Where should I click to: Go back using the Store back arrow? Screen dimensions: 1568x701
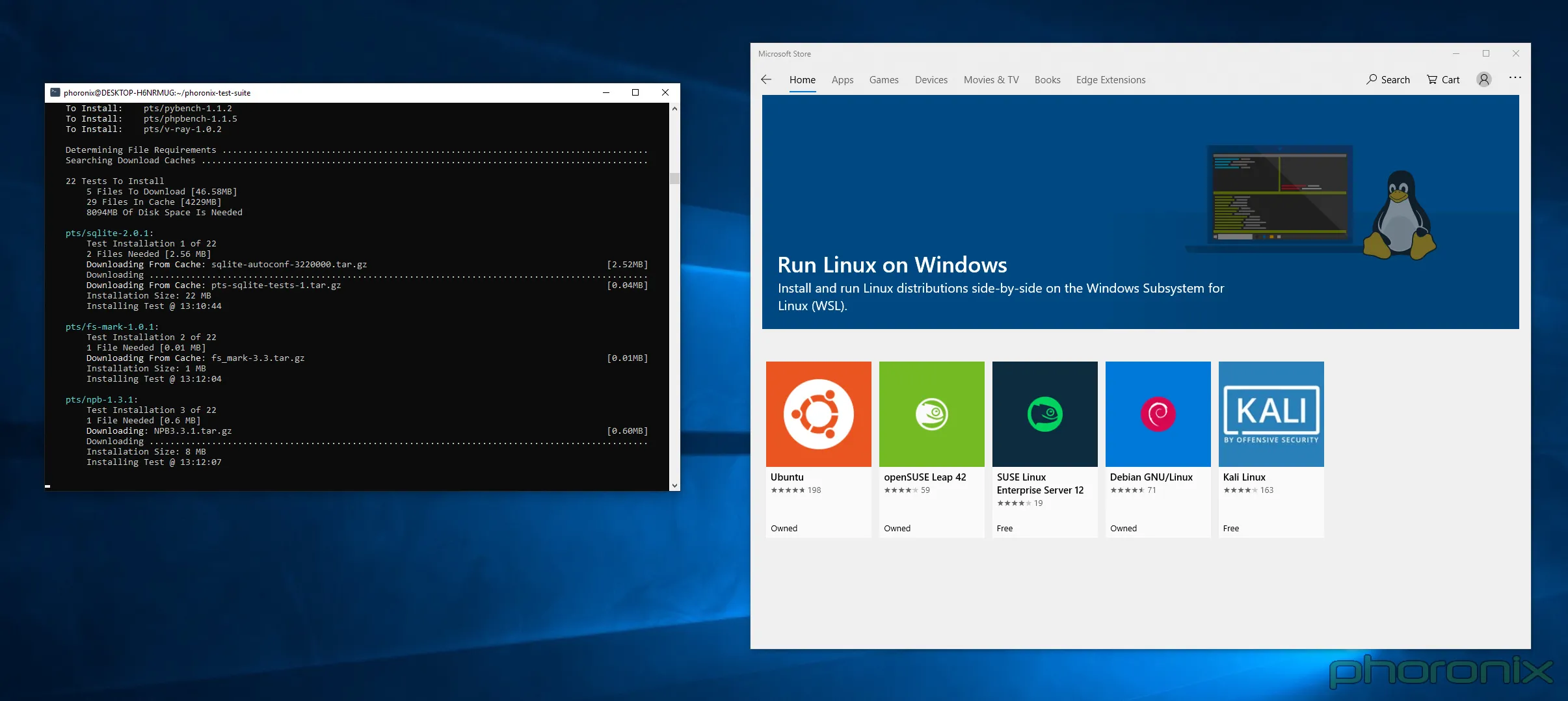pyautogui.click(x=766, y=79)
